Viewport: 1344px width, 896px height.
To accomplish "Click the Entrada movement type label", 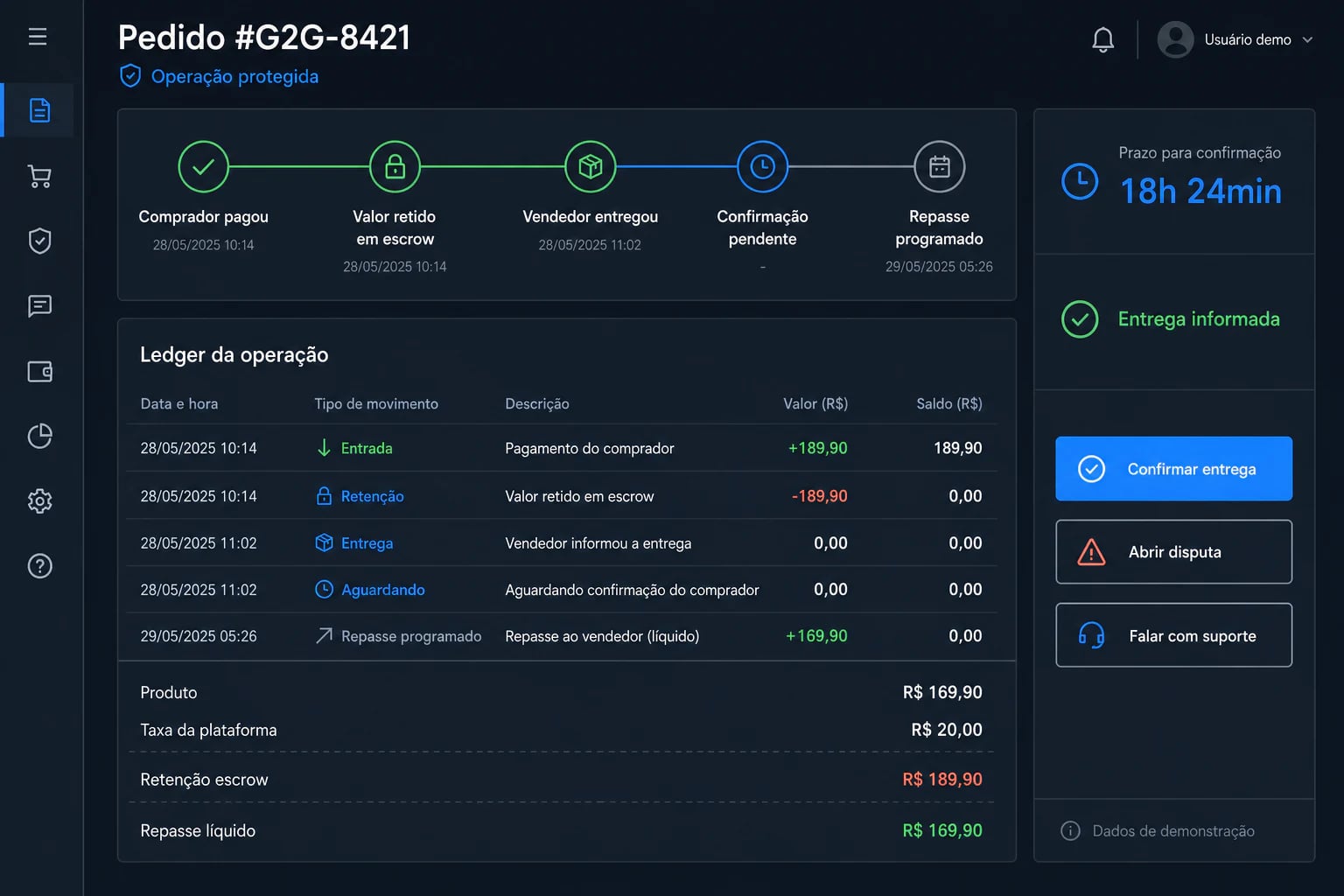I will [x=367, y=448].
